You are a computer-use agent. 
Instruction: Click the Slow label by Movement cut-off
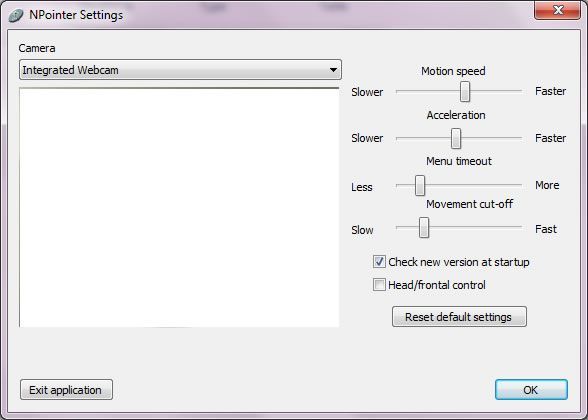[362, 230]
